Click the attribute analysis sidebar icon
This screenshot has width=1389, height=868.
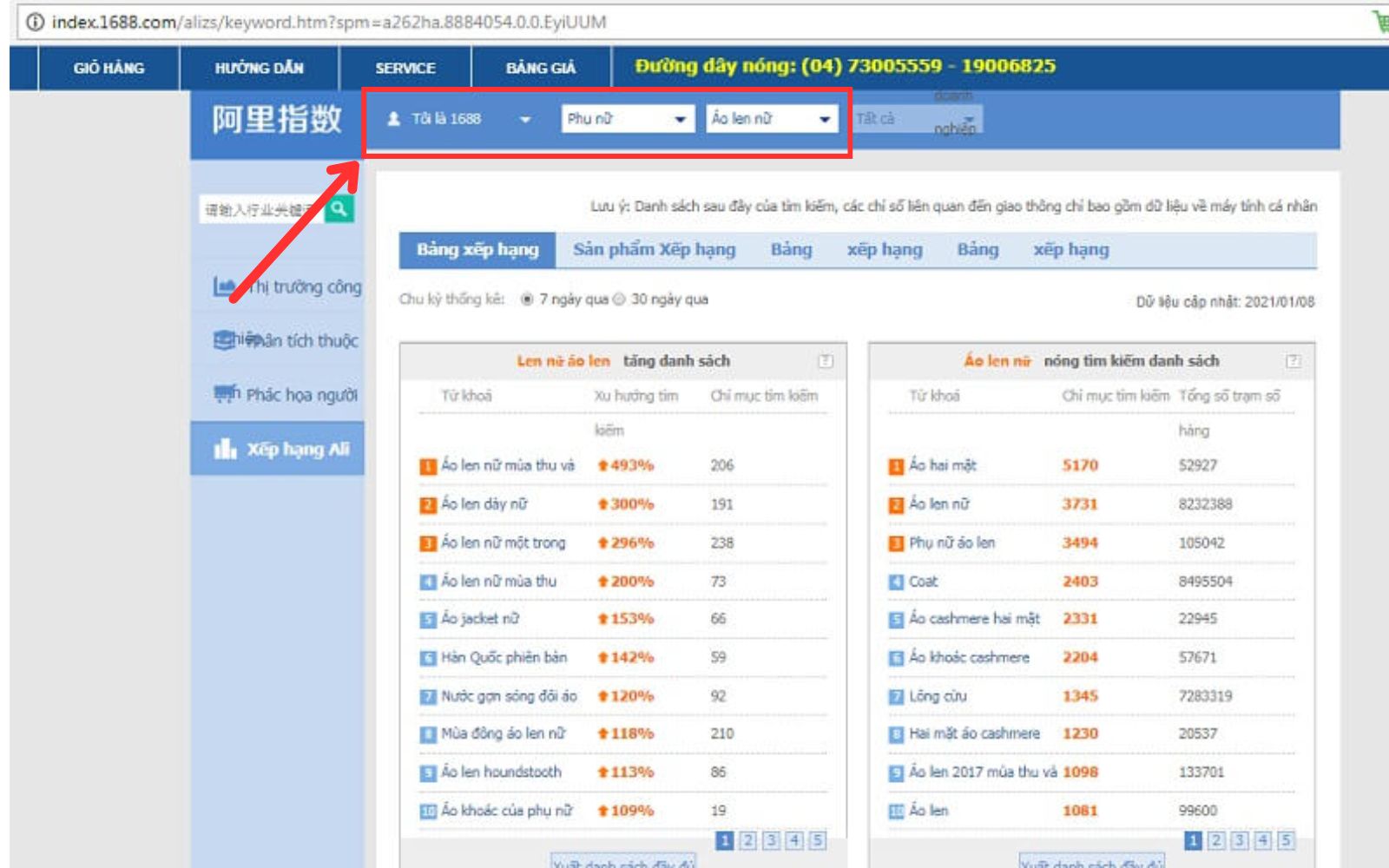pyautogui.click(x=224, y=339)
